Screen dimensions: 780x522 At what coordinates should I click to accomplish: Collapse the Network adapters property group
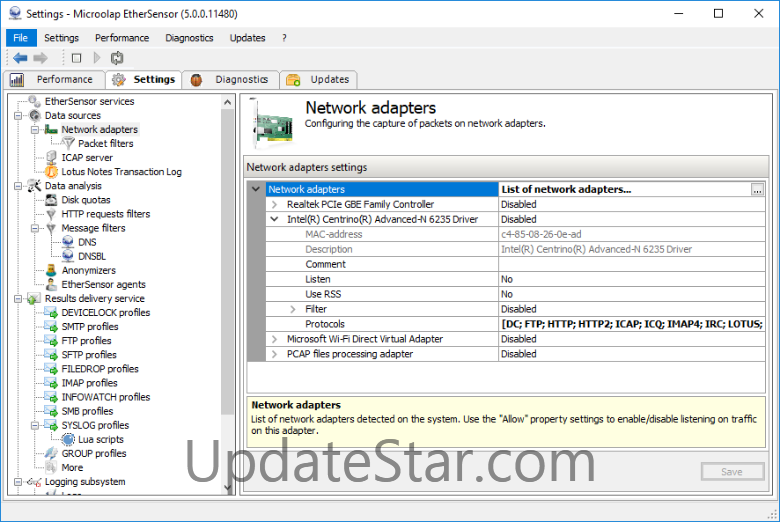click(256, 189)
